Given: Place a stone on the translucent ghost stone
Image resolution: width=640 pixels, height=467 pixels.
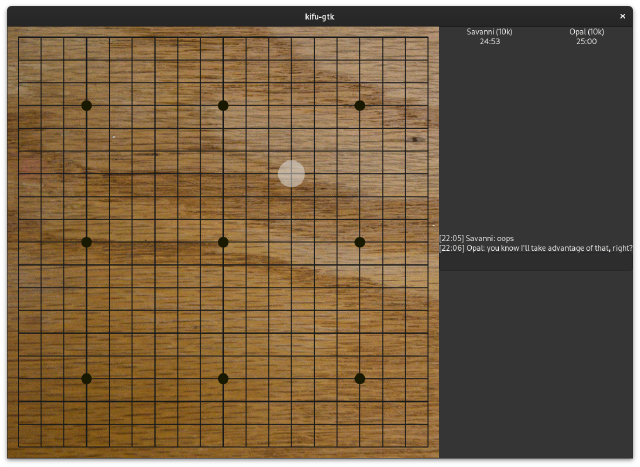Looking at the screenshot, I should coord(291,173).
